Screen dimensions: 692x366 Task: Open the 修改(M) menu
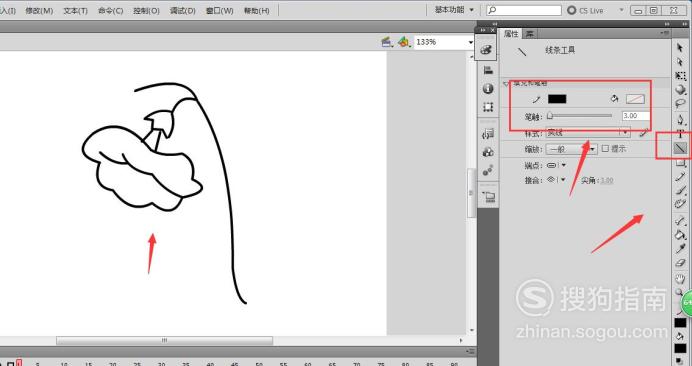(x=39, y=11)
